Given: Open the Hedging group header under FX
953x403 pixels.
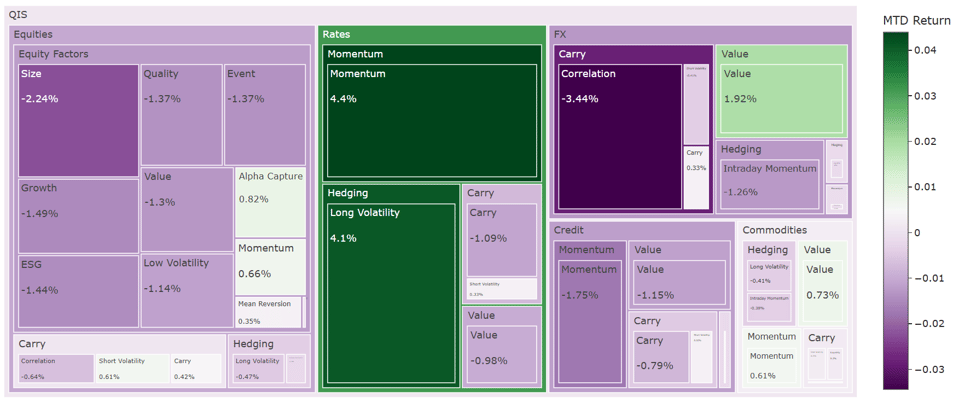Looking at the screenshot, I should tap(769, 149).
